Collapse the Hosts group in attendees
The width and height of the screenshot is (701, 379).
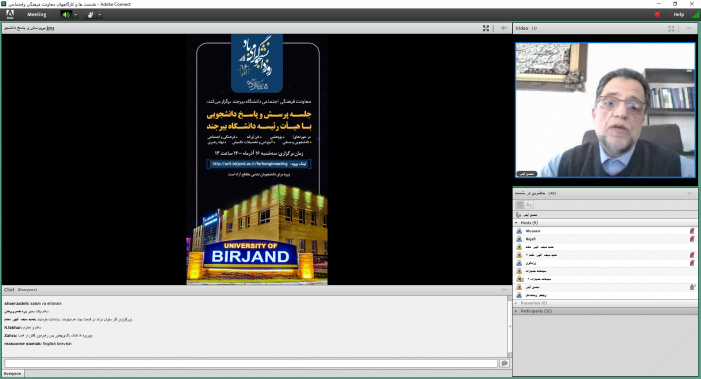point(516,223)
